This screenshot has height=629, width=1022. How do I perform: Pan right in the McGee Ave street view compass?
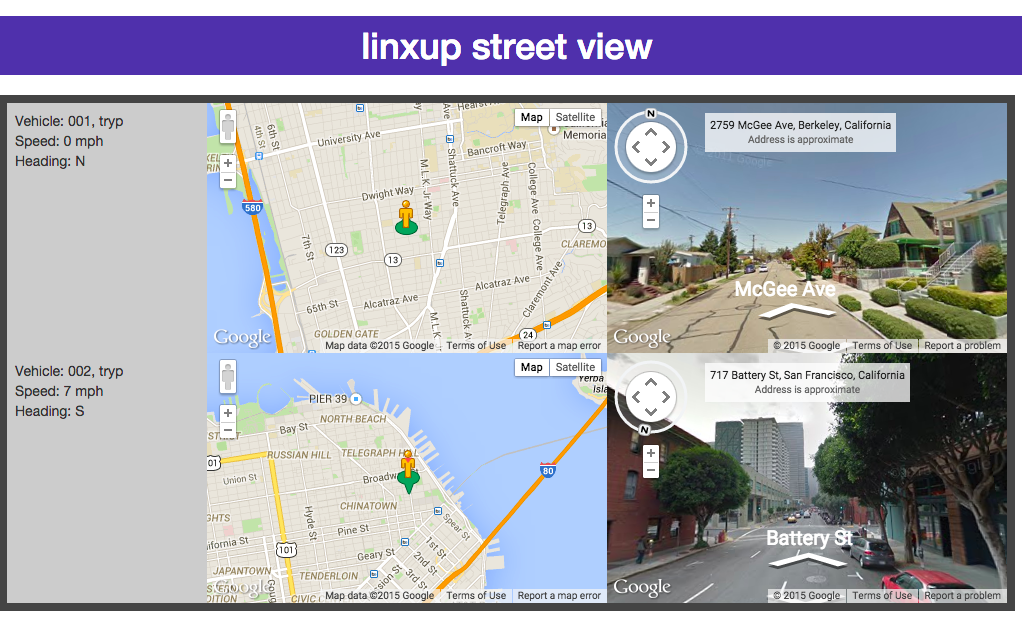click(x=666, y=147)
